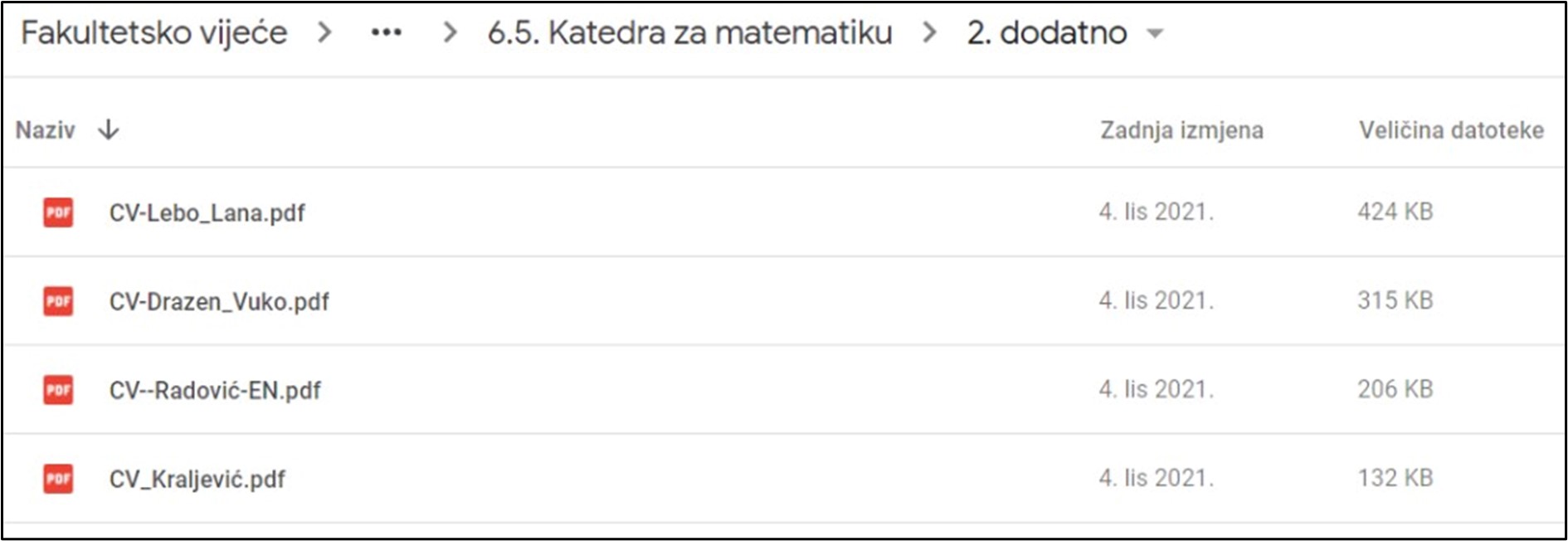Click the Zadnja izmjena column header

tap(1181, 130)
